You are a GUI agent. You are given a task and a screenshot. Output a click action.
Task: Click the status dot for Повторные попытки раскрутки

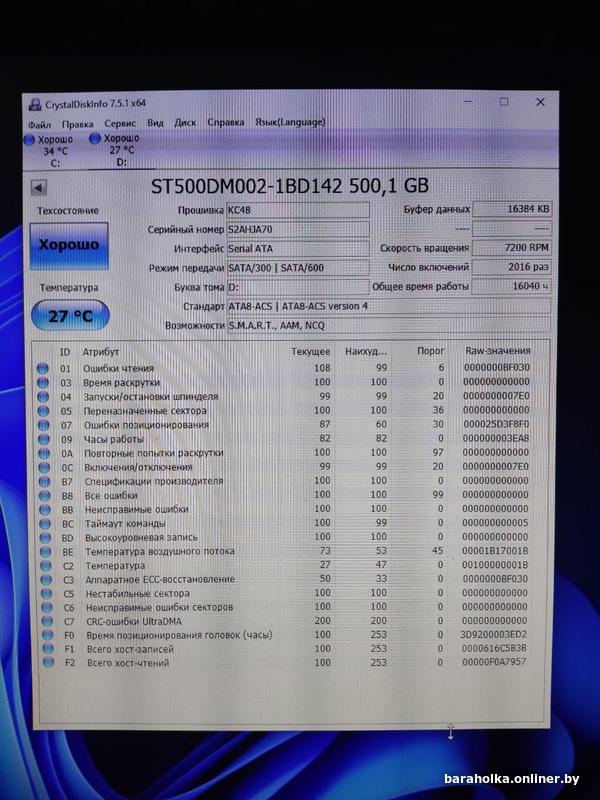[44, 454]
